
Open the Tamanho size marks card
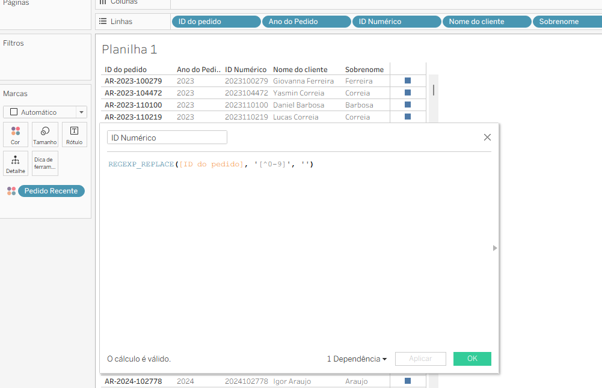[45, 135]
